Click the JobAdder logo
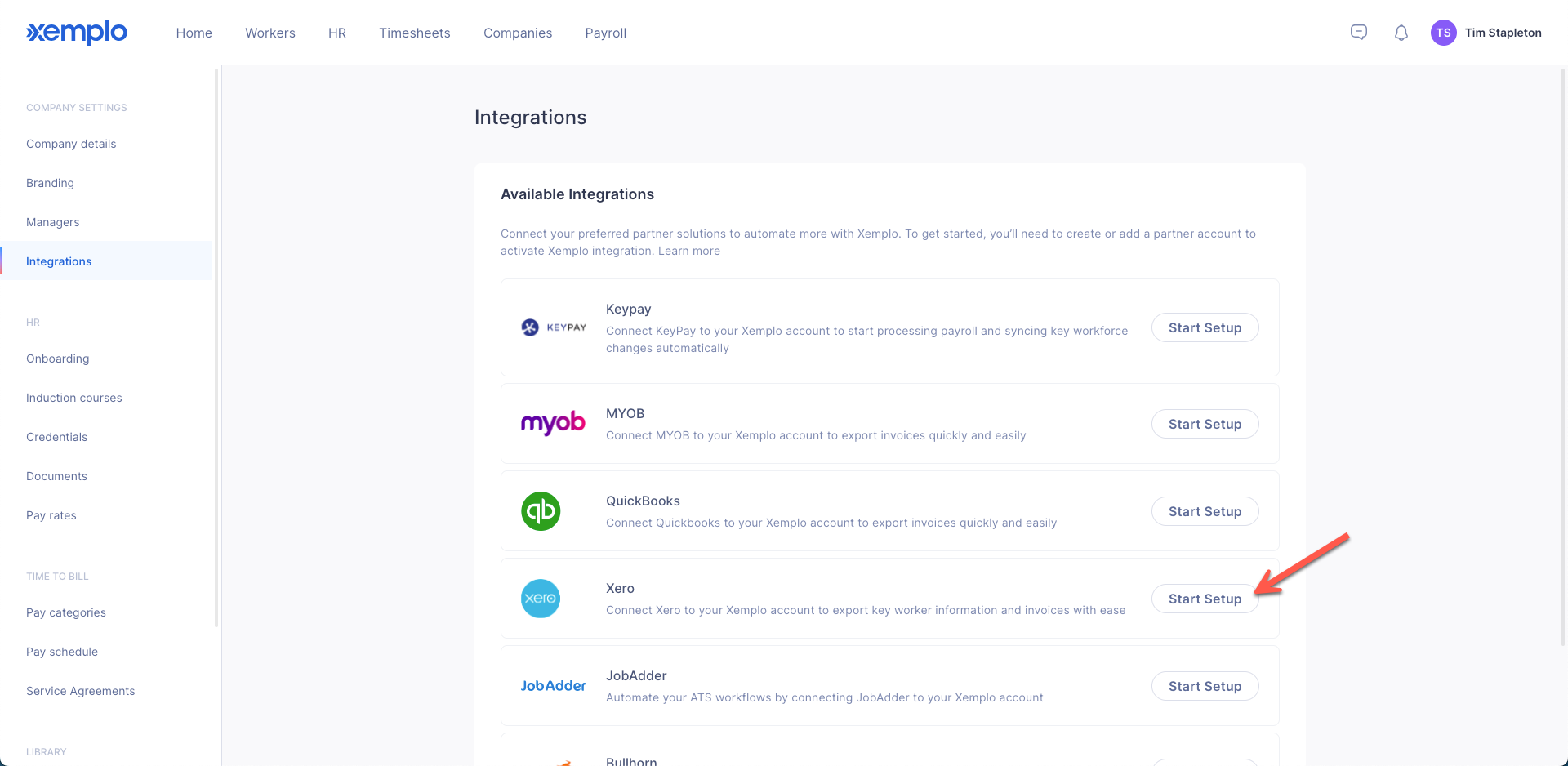 point(554,686)
